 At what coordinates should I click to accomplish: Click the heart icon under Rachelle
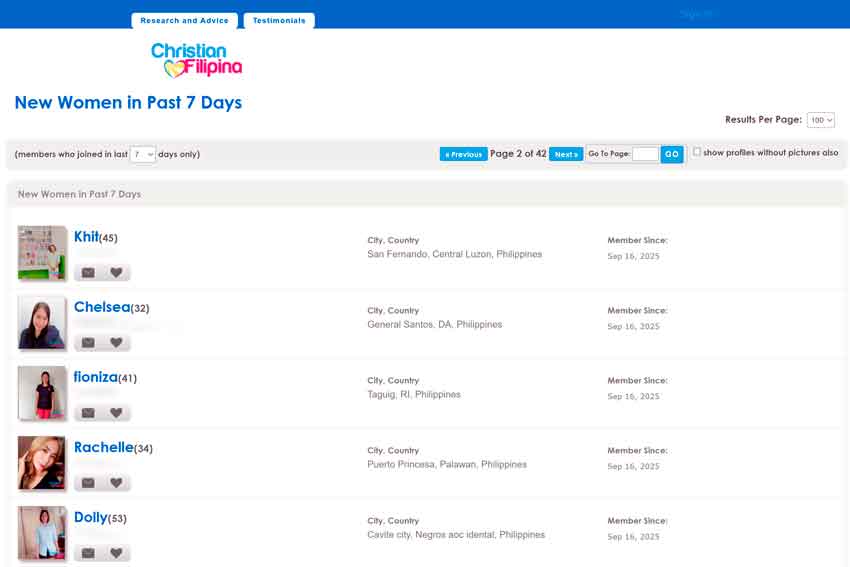pyautogui.click(x=116, y=483)
